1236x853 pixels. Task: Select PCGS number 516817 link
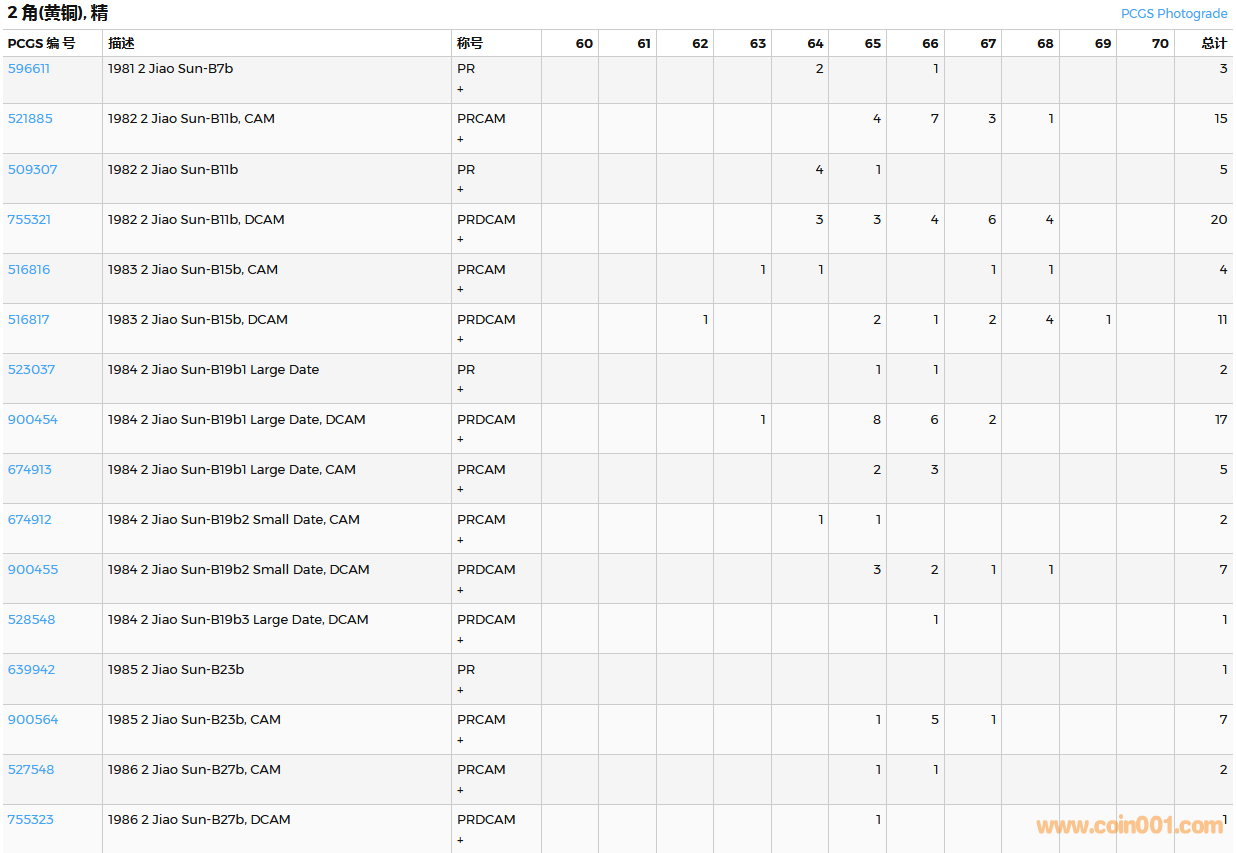pyautogui.click(x=29, y=320)
